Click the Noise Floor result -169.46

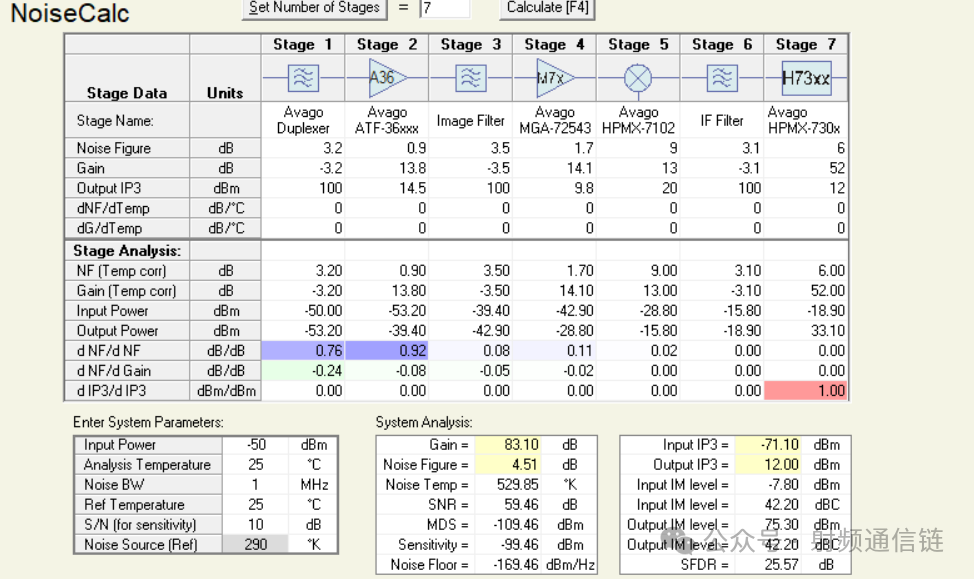click(508, 564)
